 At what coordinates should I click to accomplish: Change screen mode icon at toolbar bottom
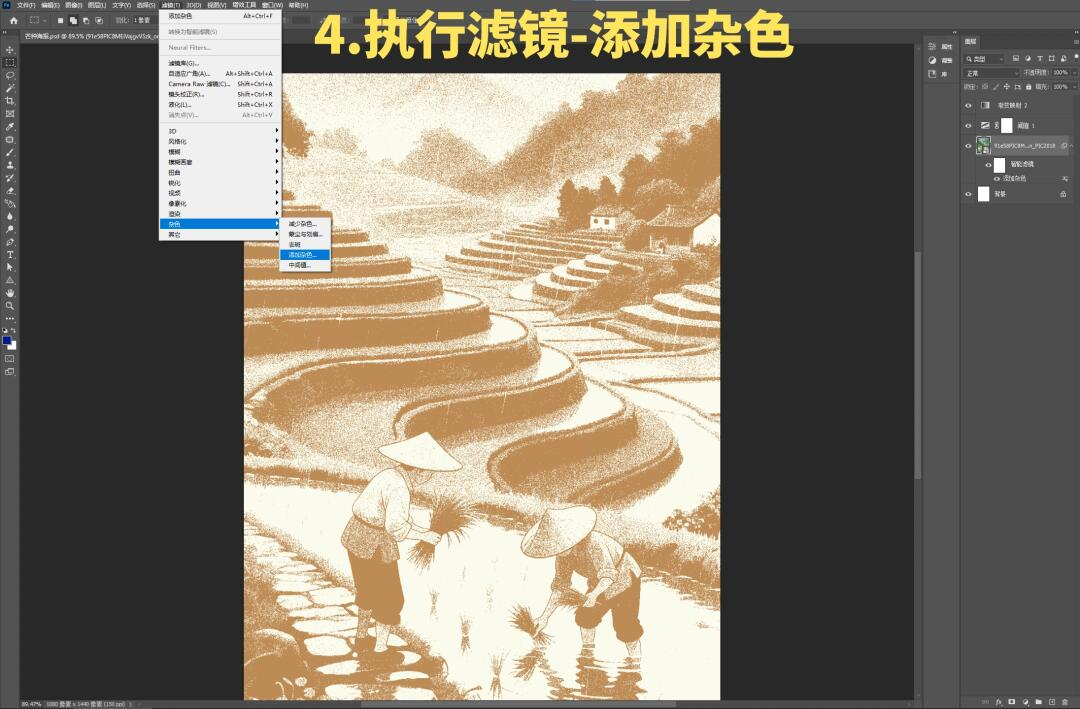(10, 371)
